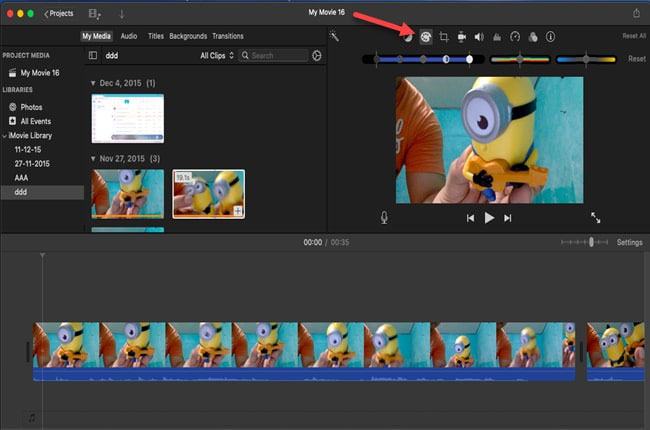The width and height of the screenshot is (650, 430).
Task: Go back to Projects
Action: (x=58, y=13)
